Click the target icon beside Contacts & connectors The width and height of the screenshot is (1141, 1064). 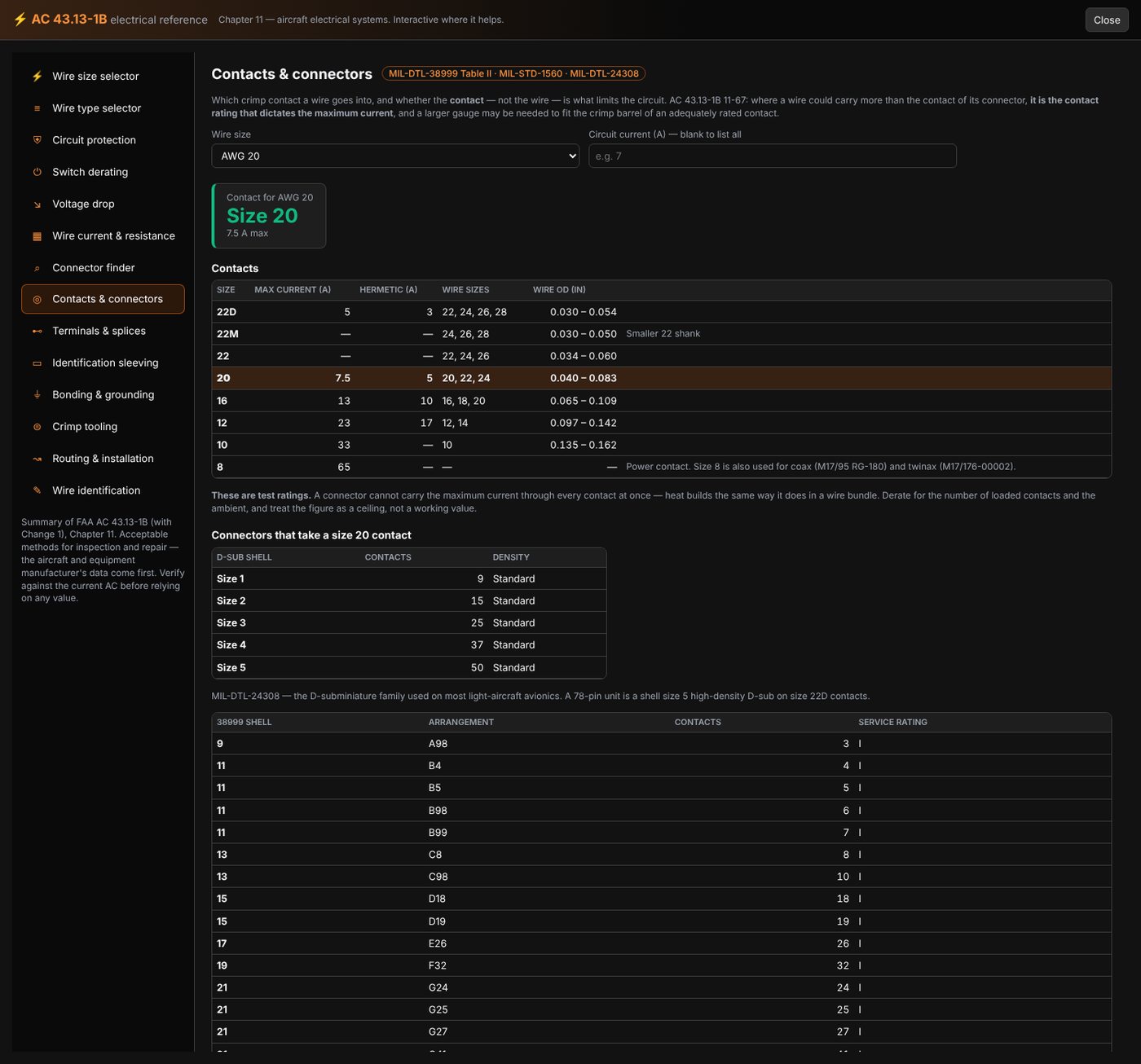(x=37, y=300)
